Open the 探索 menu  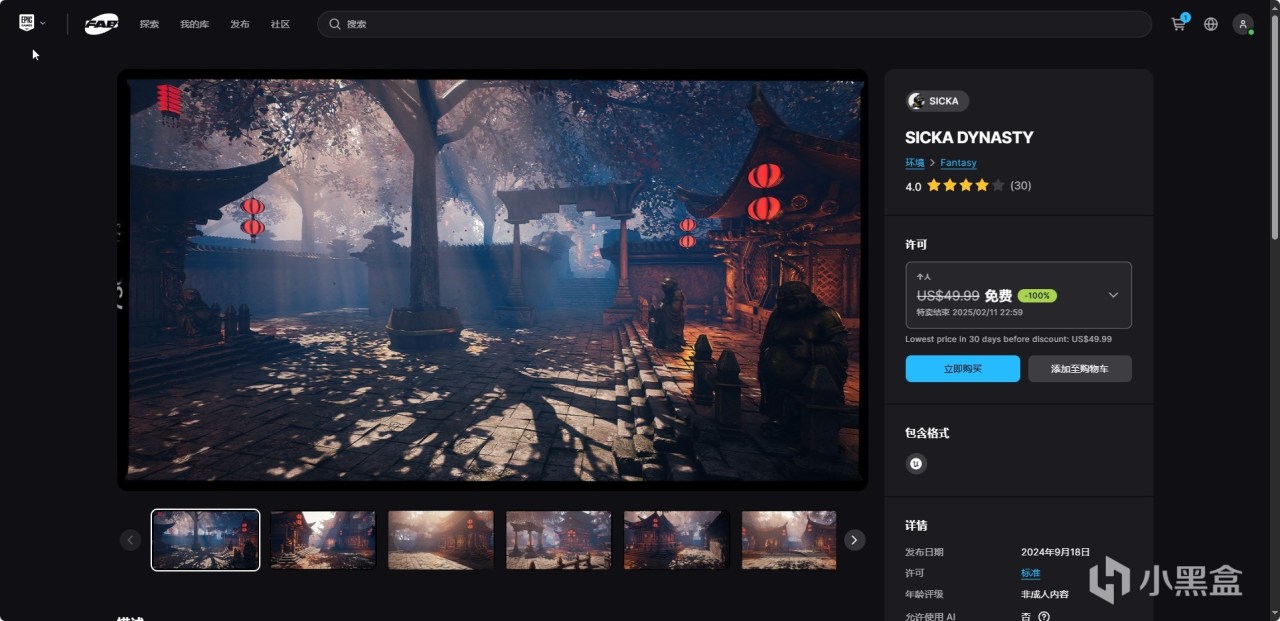pos(149,24)
